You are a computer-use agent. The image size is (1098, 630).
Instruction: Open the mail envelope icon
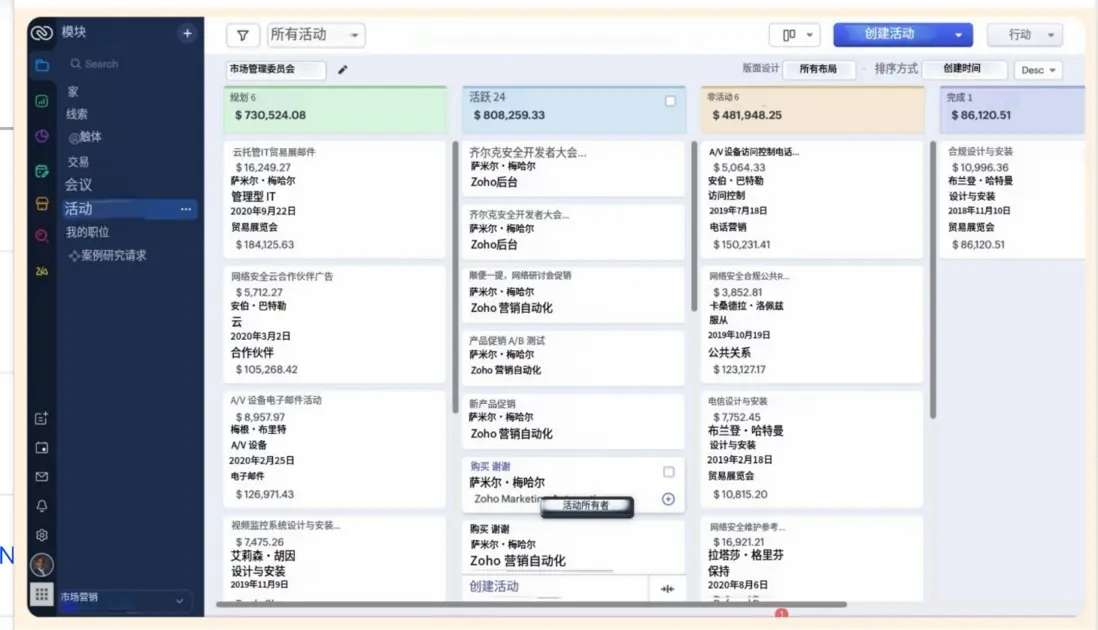42,477
